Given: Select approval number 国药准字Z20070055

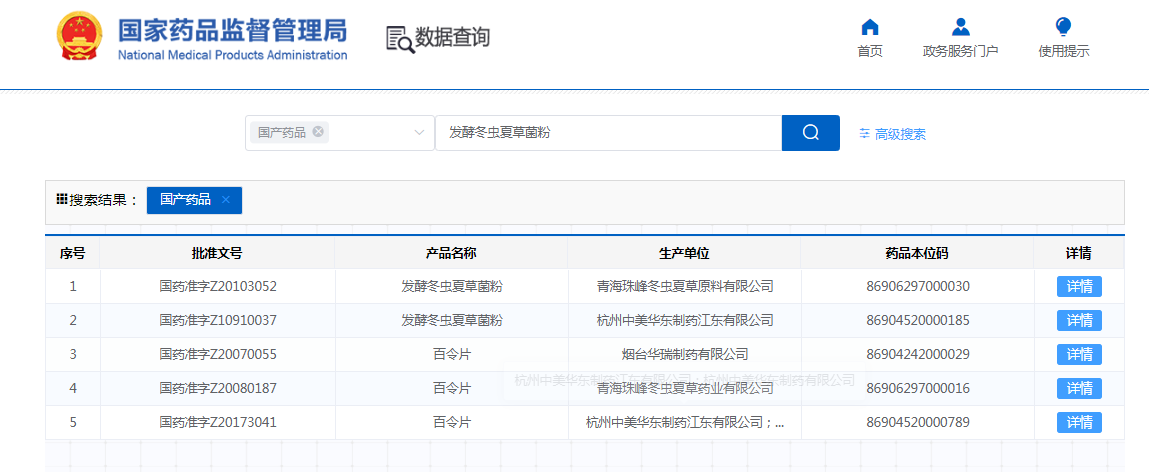Looking at the screenshot, I should click(218, 354).
